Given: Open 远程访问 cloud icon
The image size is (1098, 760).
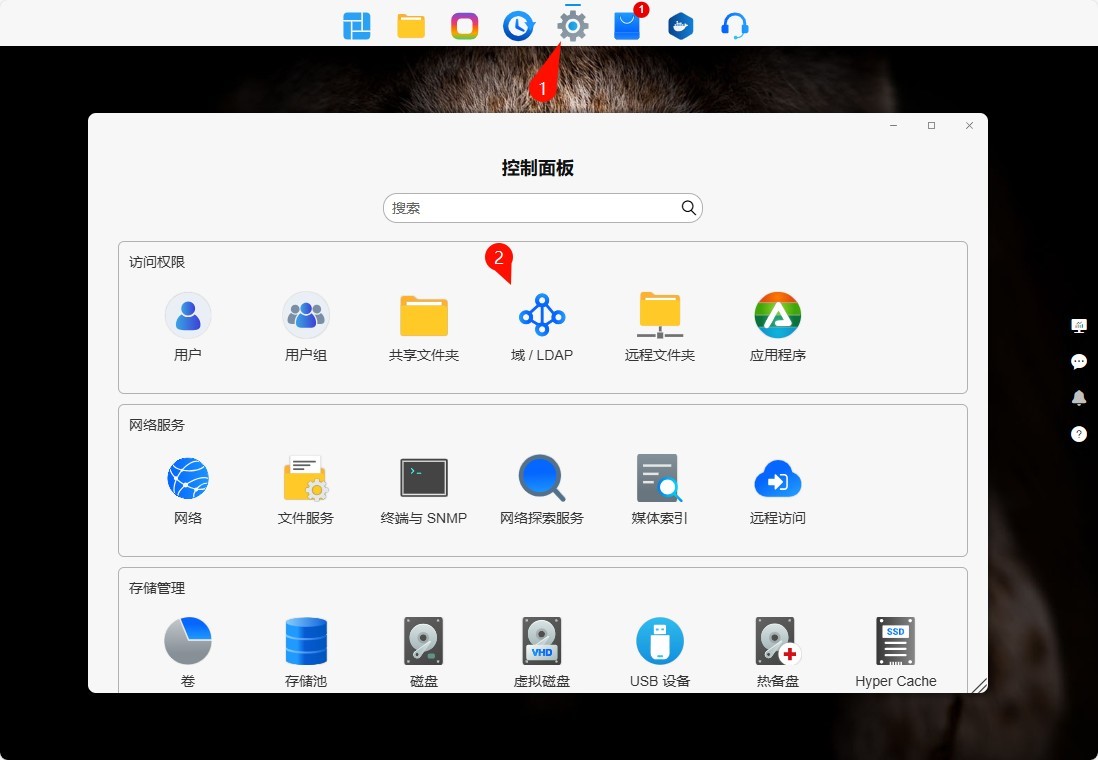Looking at the screenshot, I should [x=778, y=478].
